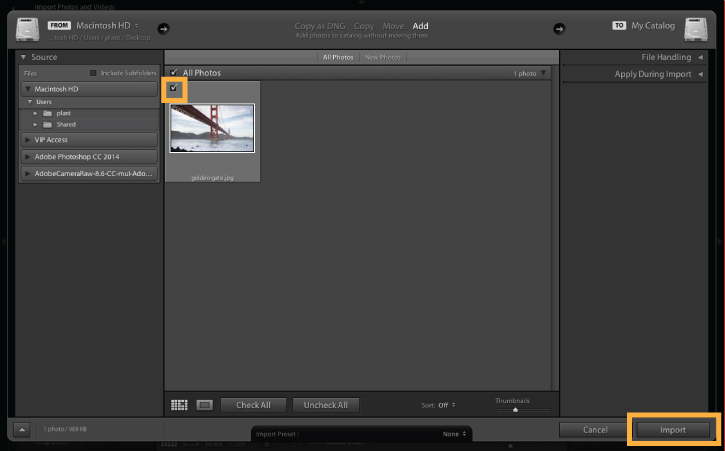
Task: Click the Import button
Action: point(673,430)
